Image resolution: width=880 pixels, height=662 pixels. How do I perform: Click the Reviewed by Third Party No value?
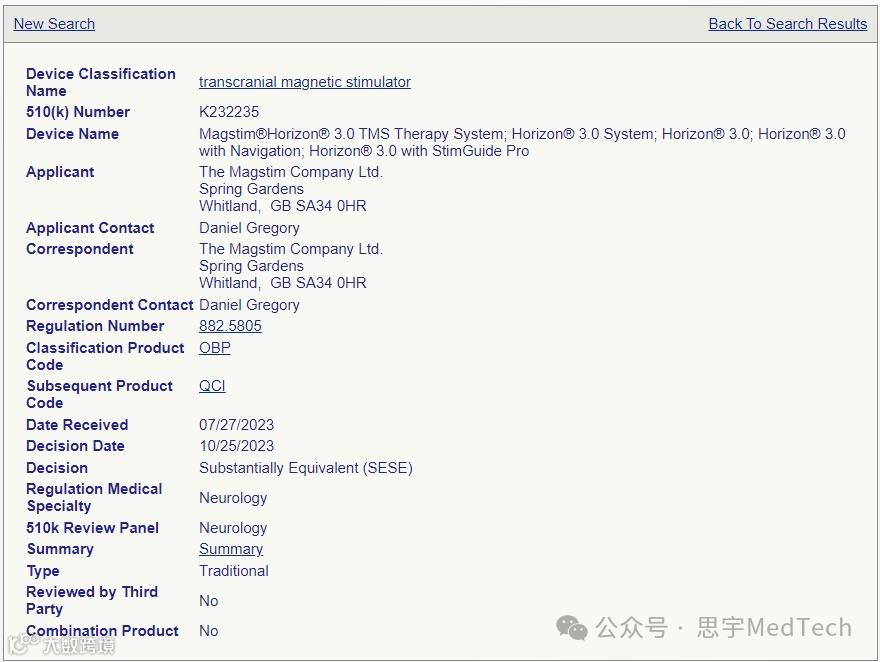click(208, 601)
